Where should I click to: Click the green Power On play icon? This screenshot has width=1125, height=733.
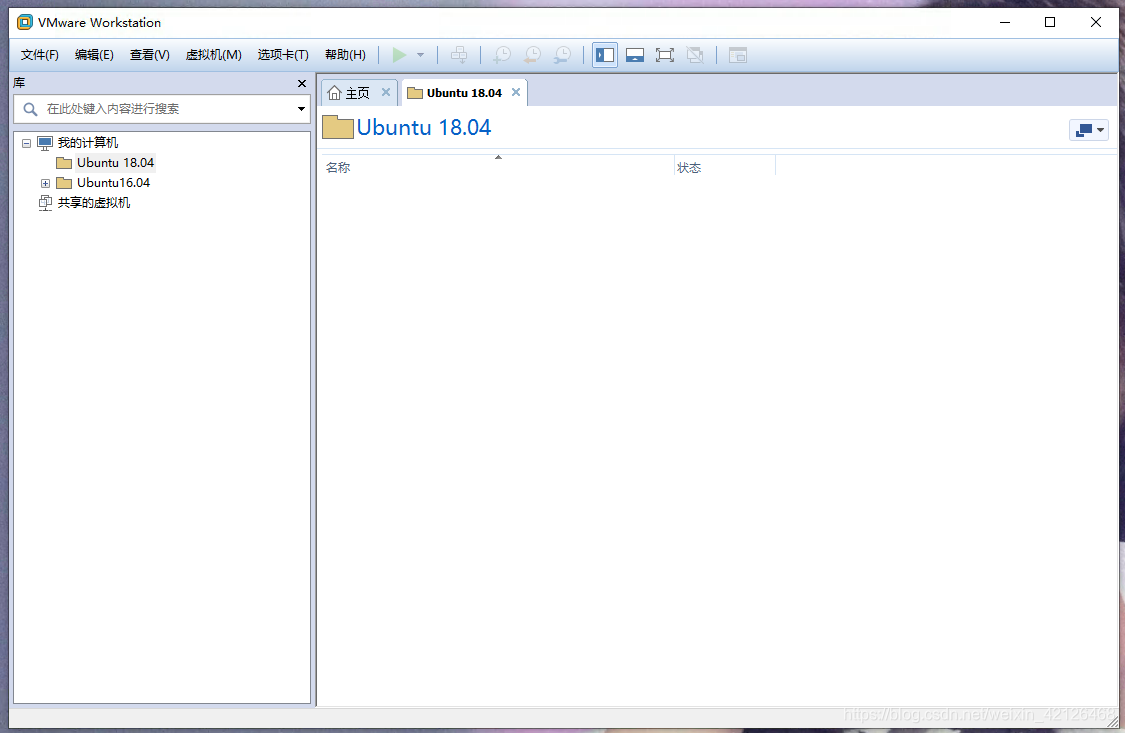[400, 55]
